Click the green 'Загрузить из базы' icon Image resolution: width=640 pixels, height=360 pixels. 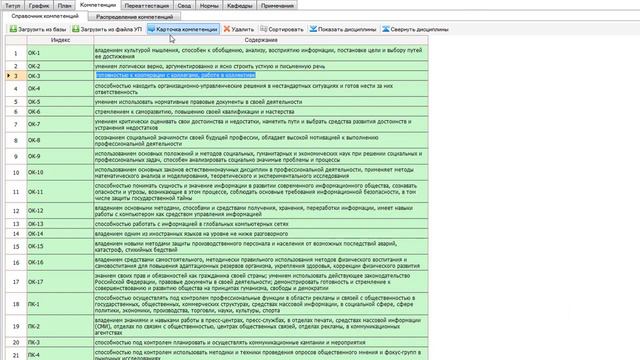click(13, 29)
